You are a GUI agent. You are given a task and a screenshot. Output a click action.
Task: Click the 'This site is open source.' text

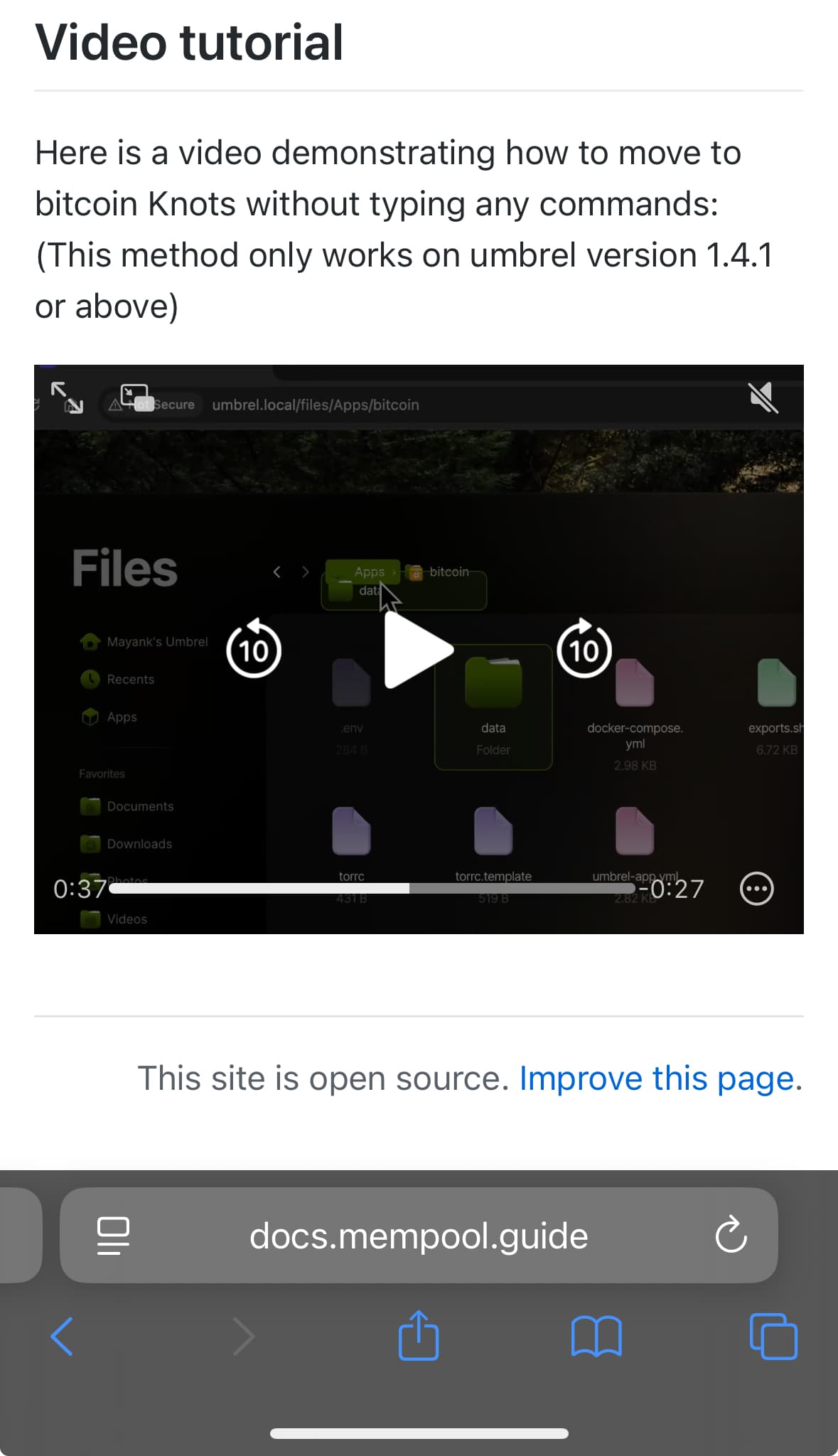[323, 1078]
